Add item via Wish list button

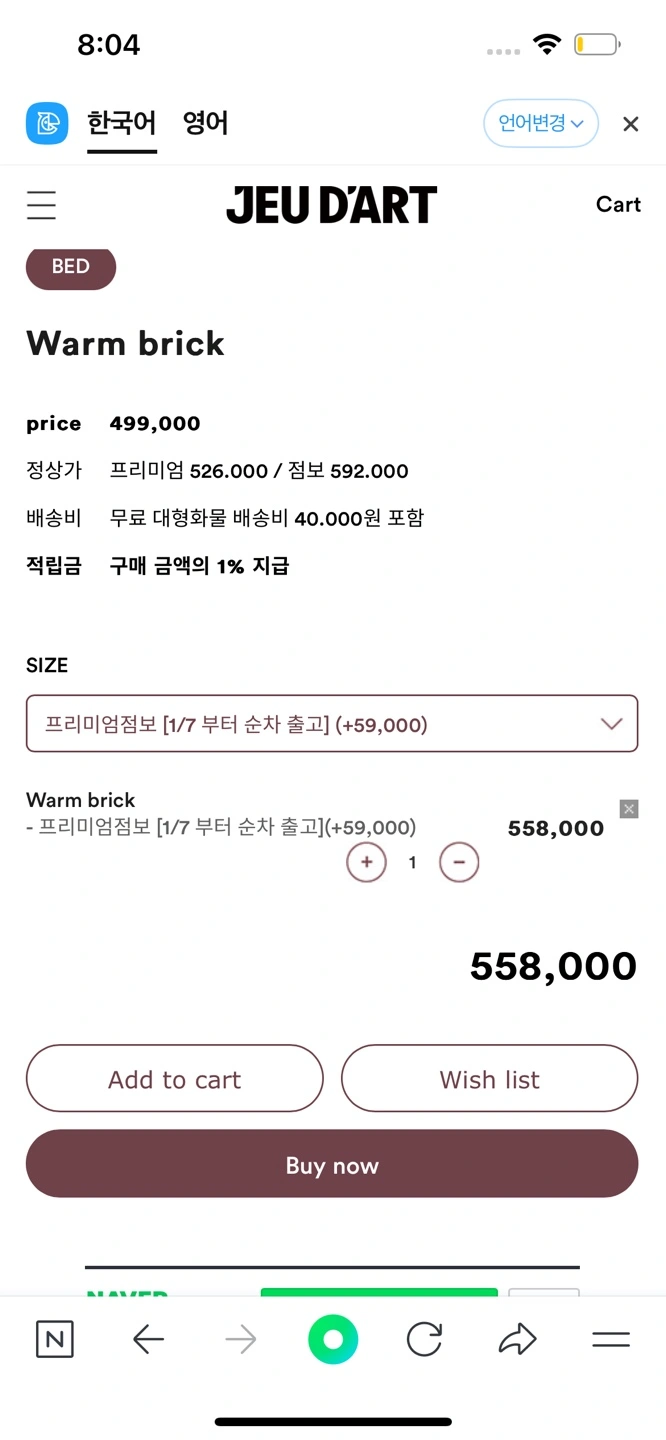(489, 1079)
